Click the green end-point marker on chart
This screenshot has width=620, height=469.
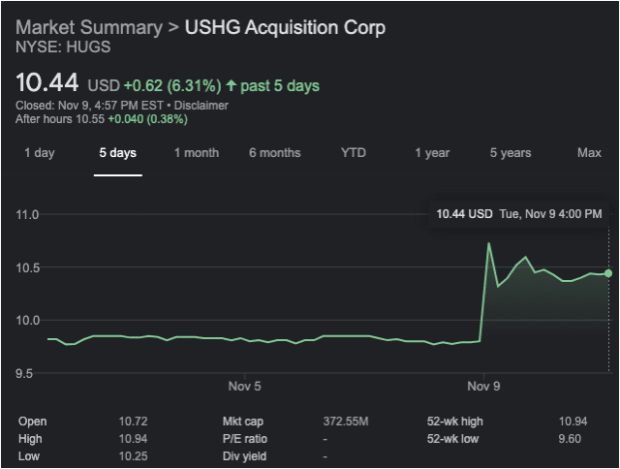pos(609,273)
